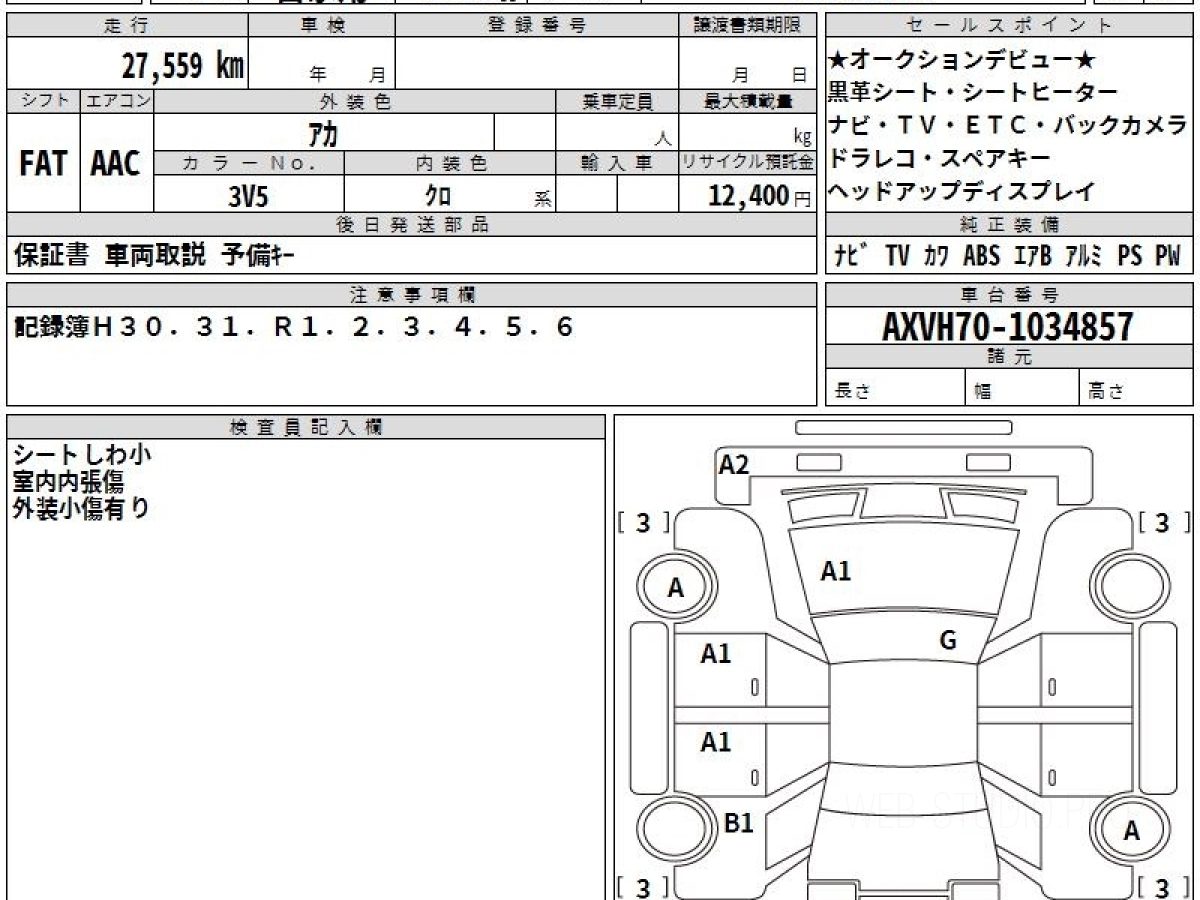Select the ABS equipment code
Screen dimensions: 1200x900
tap(981, 256)
